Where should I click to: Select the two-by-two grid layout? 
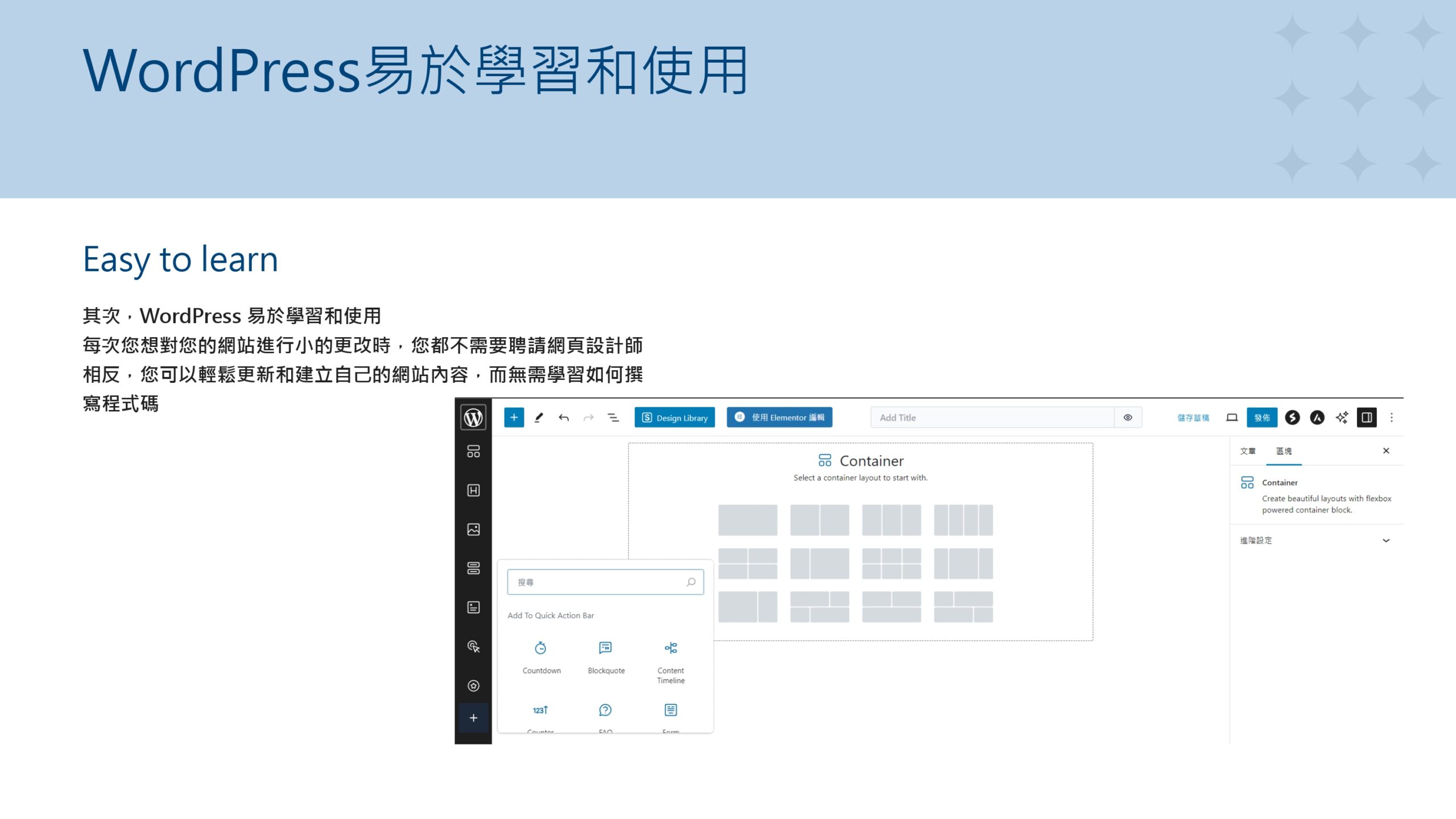[747, 564]
